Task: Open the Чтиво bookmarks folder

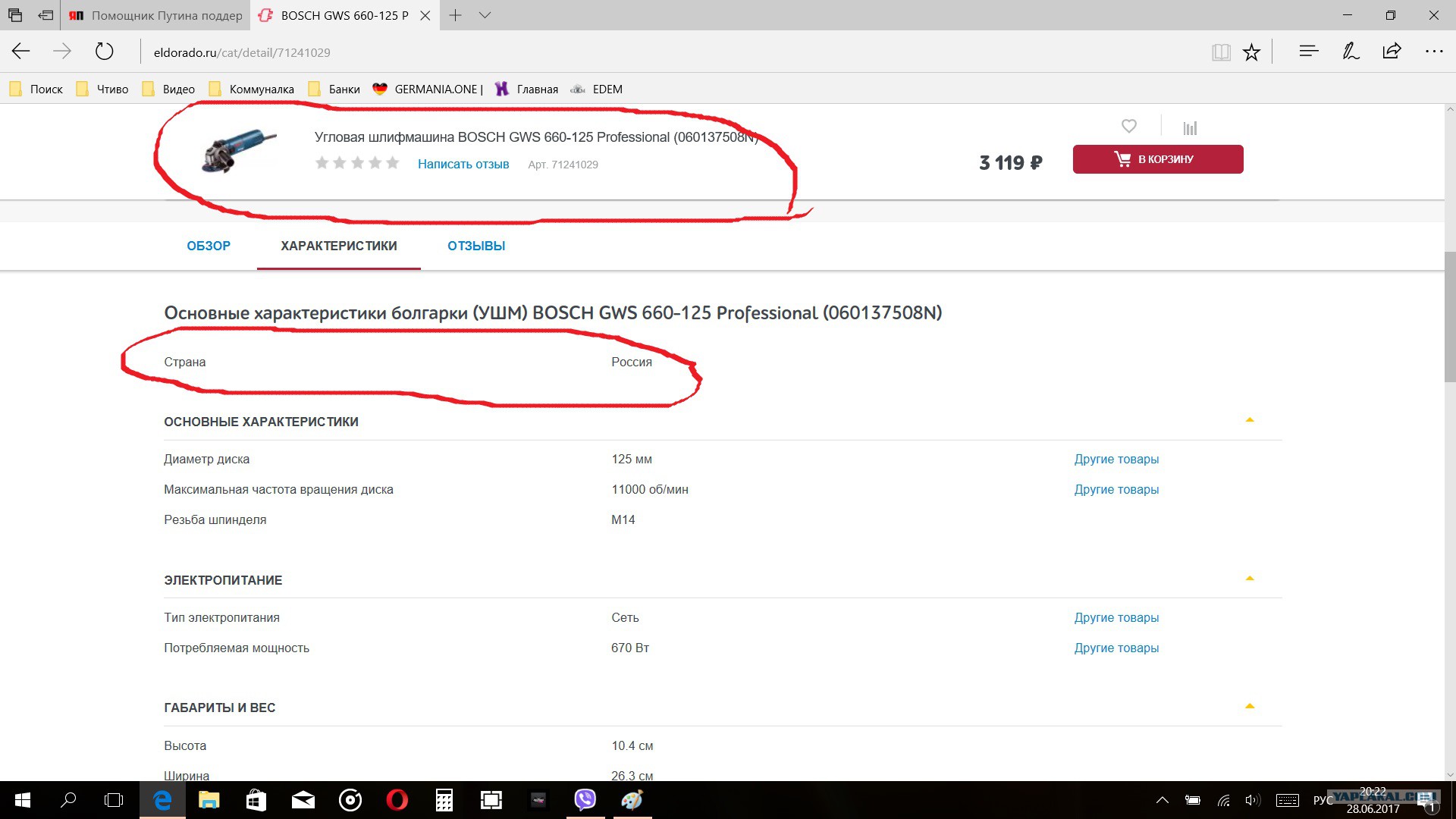Action: coord(102,89)
